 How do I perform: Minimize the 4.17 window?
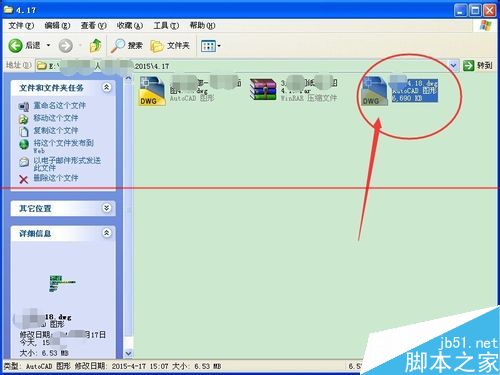pos(460,11)
